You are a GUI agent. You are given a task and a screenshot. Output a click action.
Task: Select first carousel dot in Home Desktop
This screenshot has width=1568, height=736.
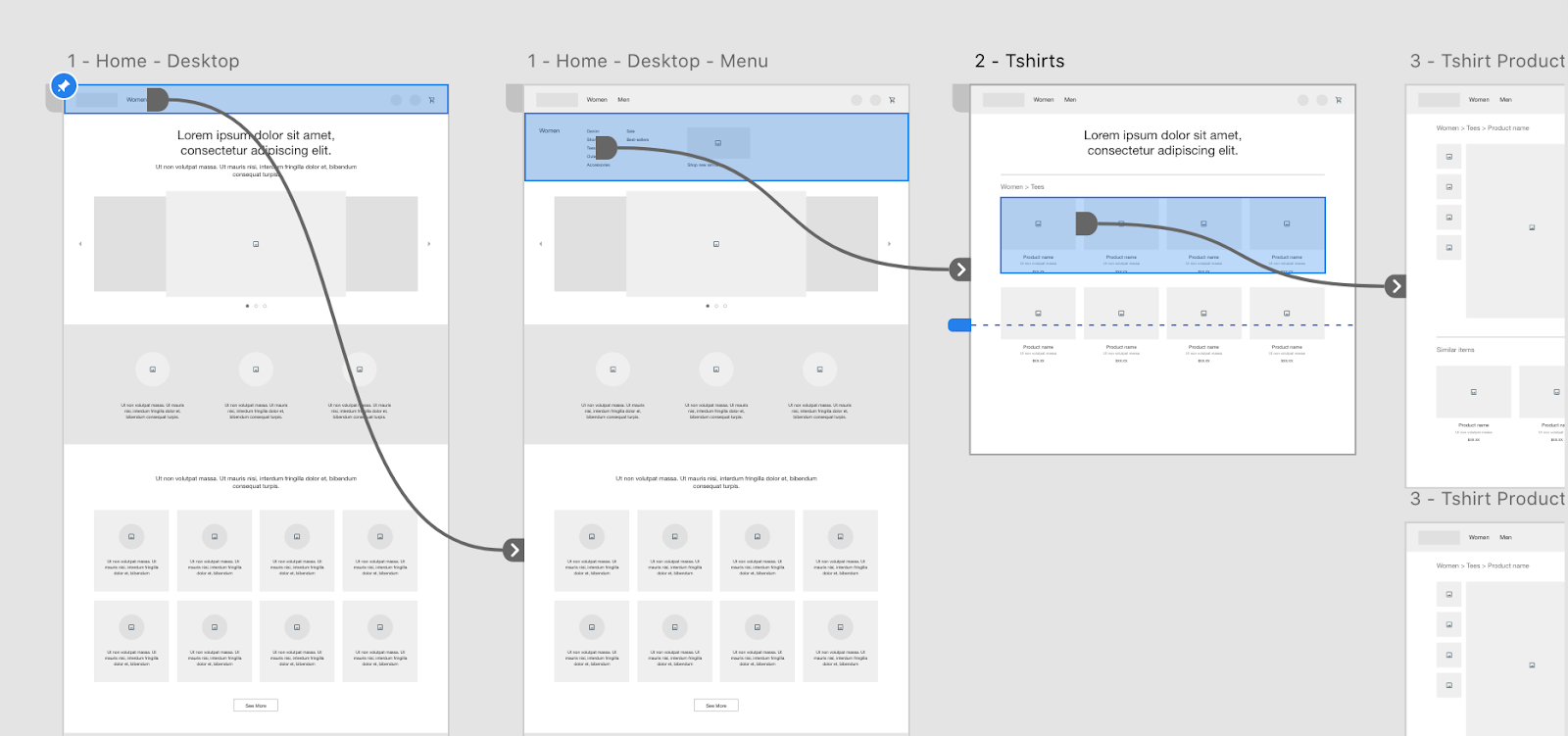[247, 306]
